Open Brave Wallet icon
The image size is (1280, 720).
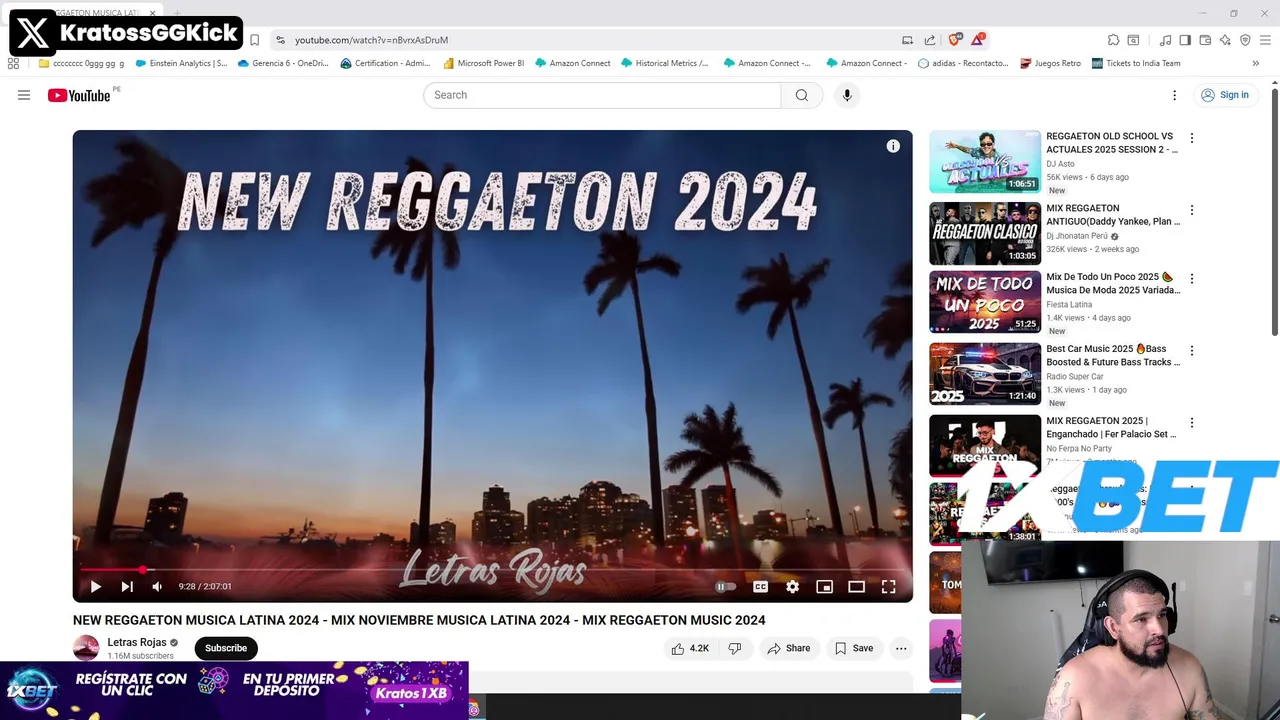pyautogui.click(x=1205, y=40)
